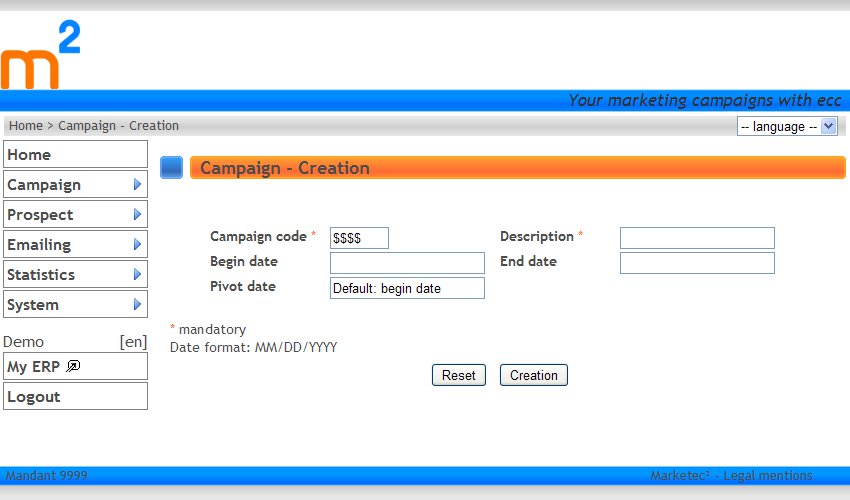850x500 pixels.
Task: Click into the Description text field
Action: coord(697,238)
